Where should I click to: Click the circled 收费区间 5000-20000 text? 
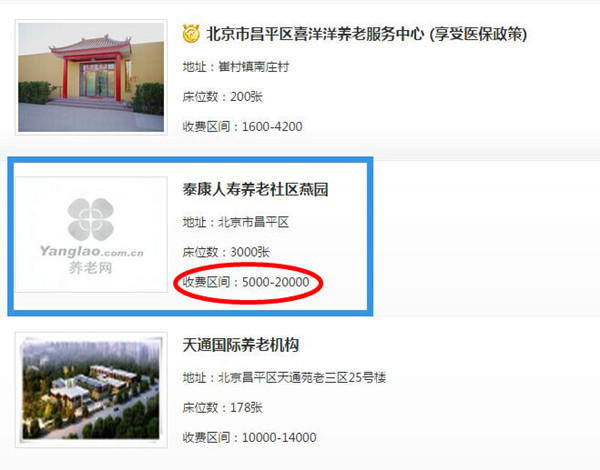coord(246,282)
